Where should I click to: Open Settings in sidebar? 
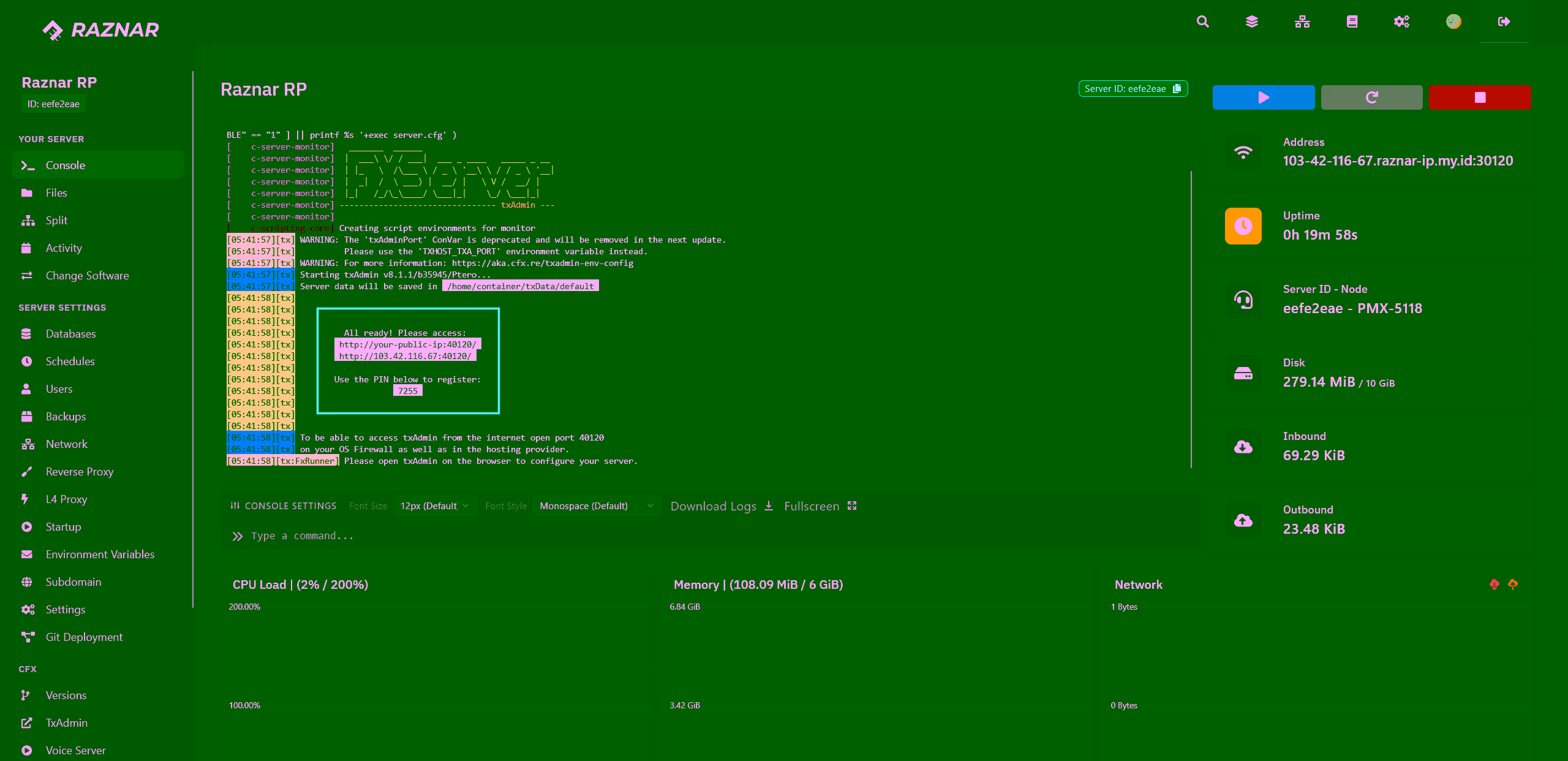coord(98,610)
